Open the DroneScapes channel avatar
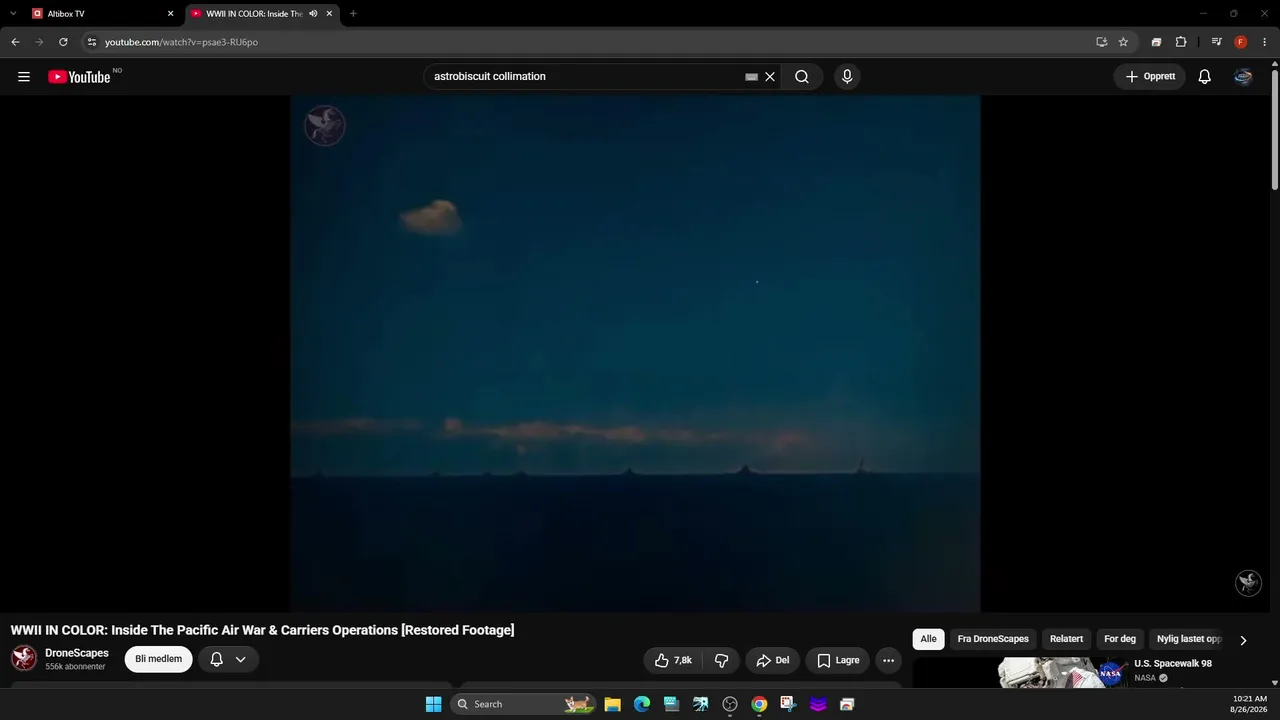Image resolution: width=1280 pixels, height=720 pixels. pyautogui.click(x=24, y=658)
